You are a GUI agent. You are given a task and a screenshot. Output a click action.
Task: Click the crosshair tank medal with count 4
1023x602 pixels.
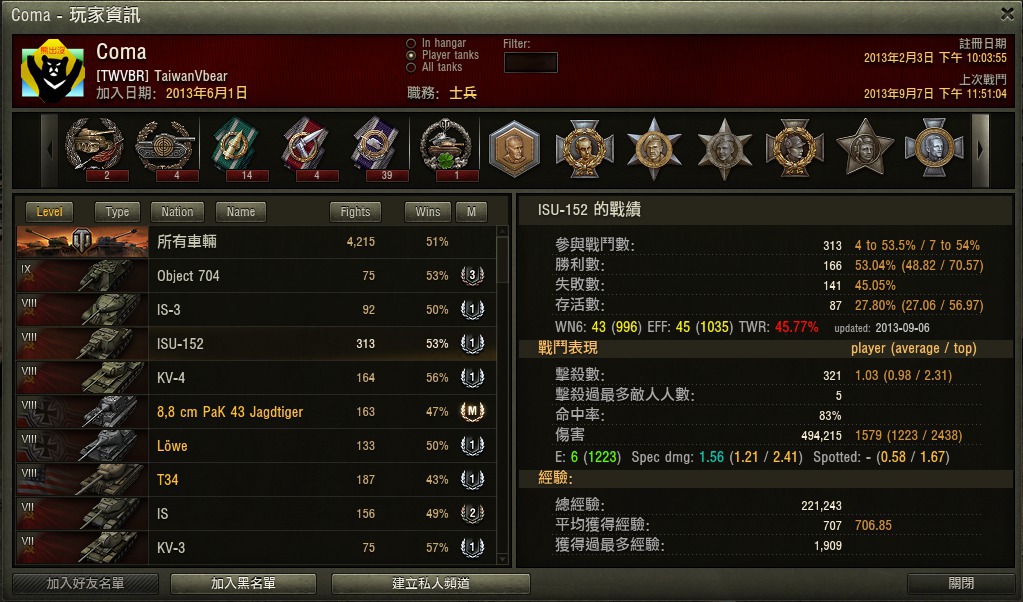165,149
